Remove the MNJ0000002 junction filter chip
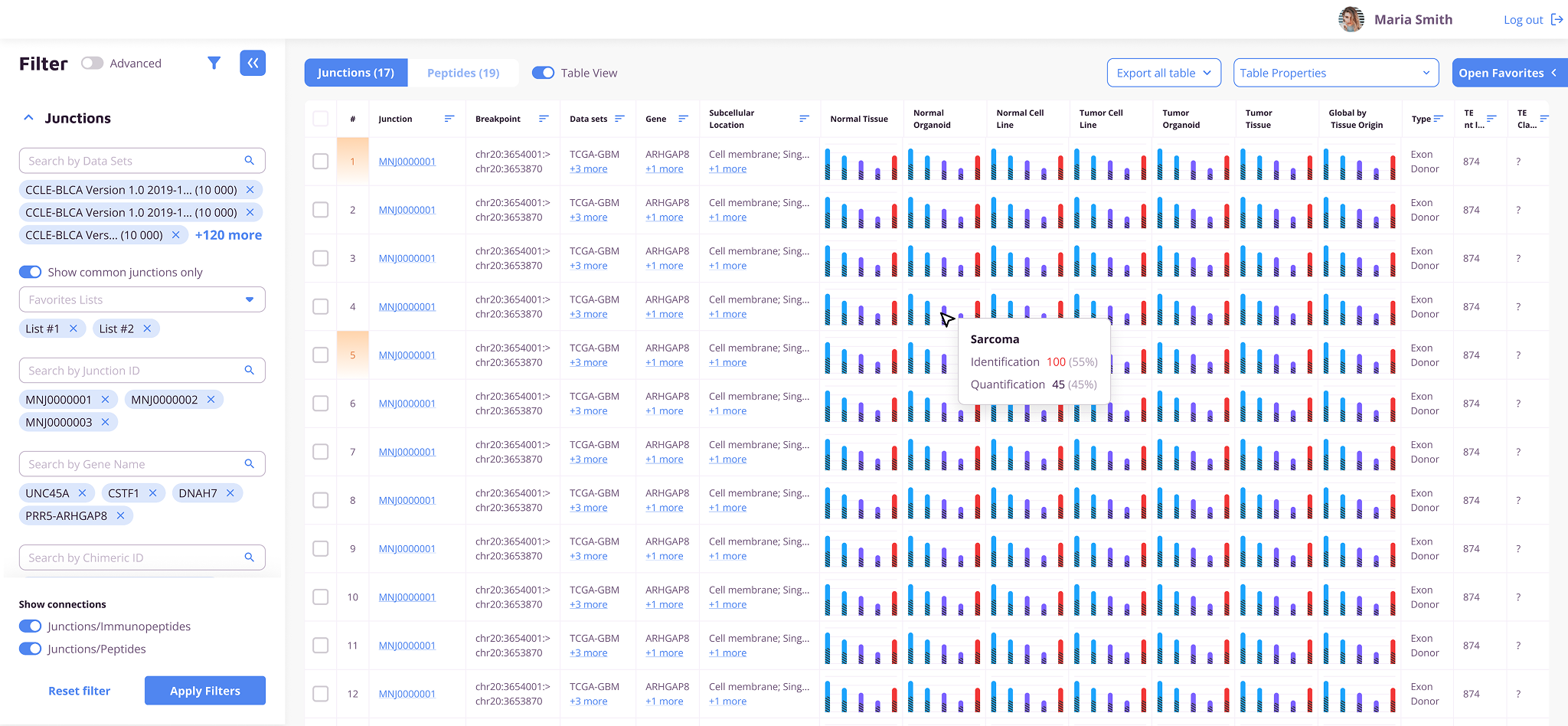 [x=211, y=400]
